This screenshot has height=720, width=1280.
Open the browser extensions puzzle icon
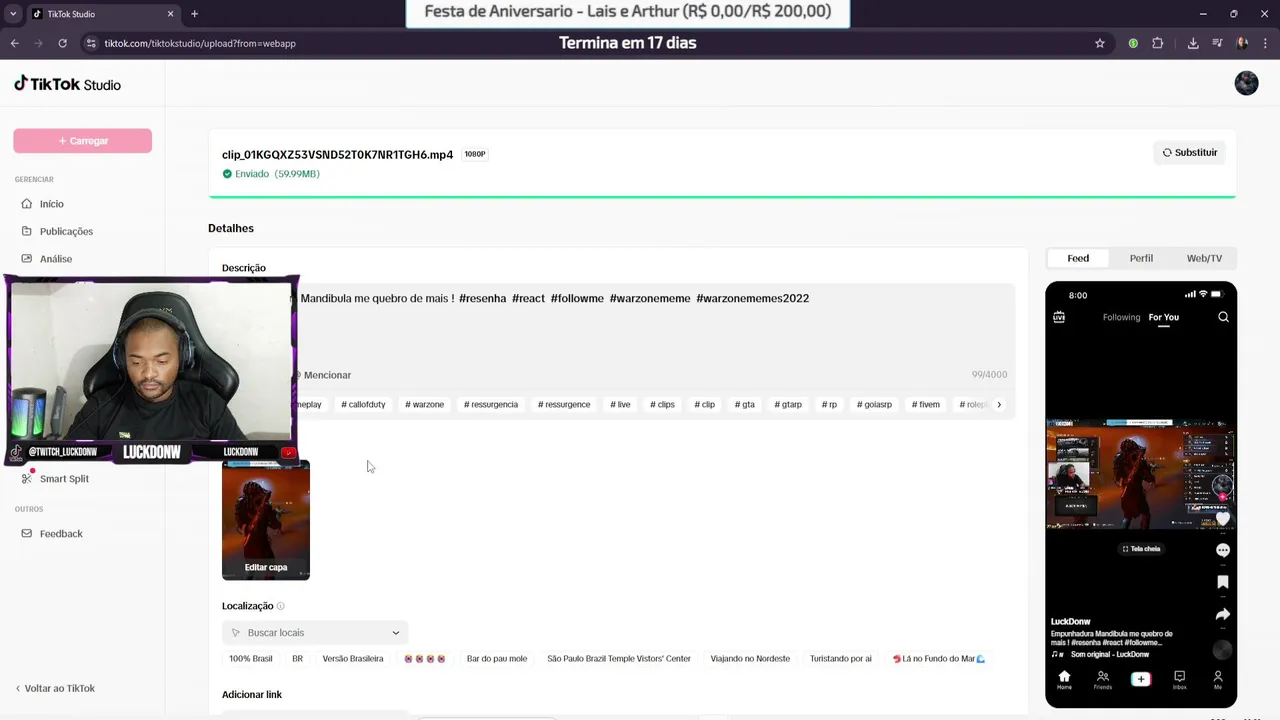pyautogui.click(x=1158, y=43)
